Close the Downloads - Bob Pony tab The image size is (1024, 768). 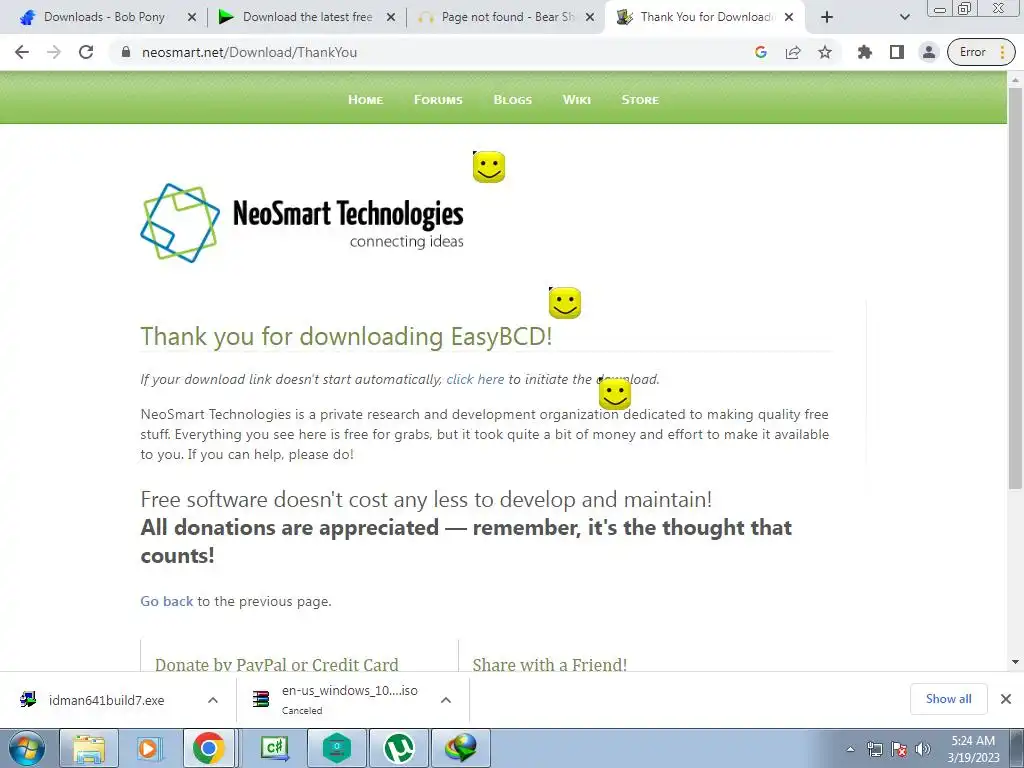[192, 17]
